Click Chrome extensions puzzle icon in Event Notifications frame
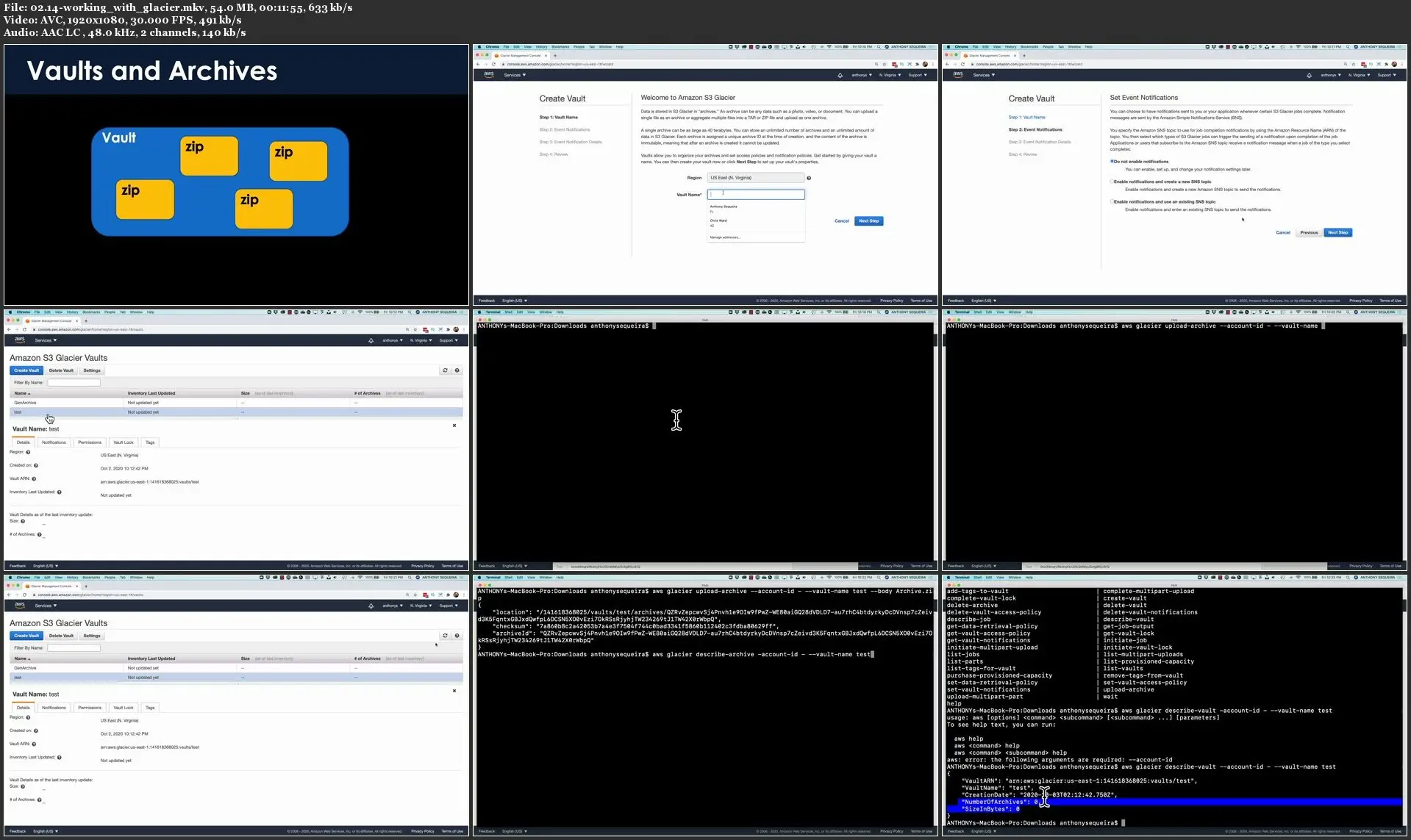This screenshot has height=840, width=1411. 1386,64
